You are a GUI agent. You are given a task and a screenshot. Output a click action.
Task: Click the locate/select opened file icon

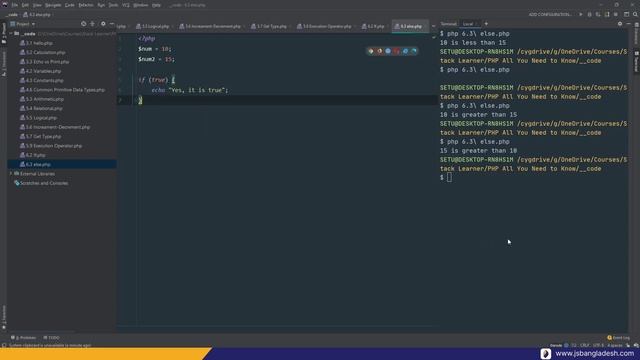84,24
